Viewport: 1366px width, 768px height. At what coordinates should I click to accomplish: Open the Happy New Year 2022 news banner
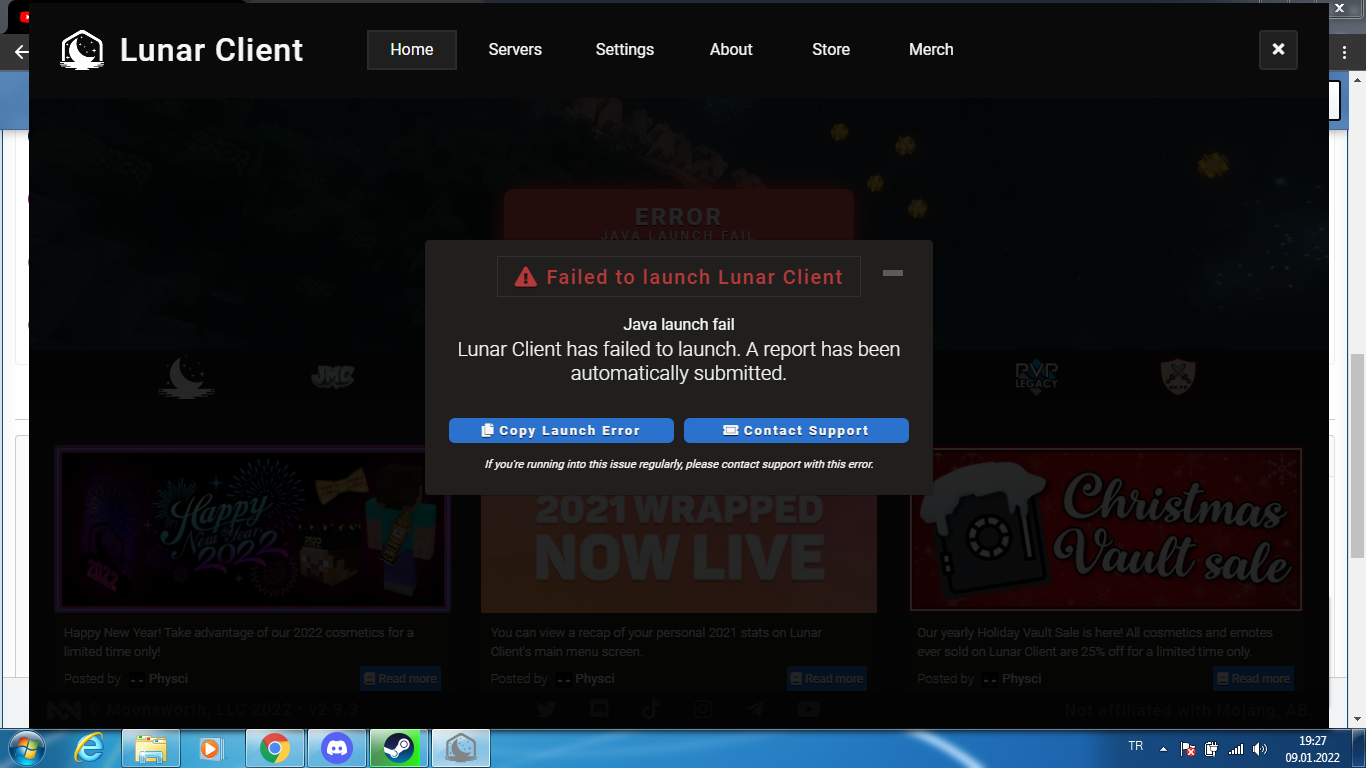(252, 529)
